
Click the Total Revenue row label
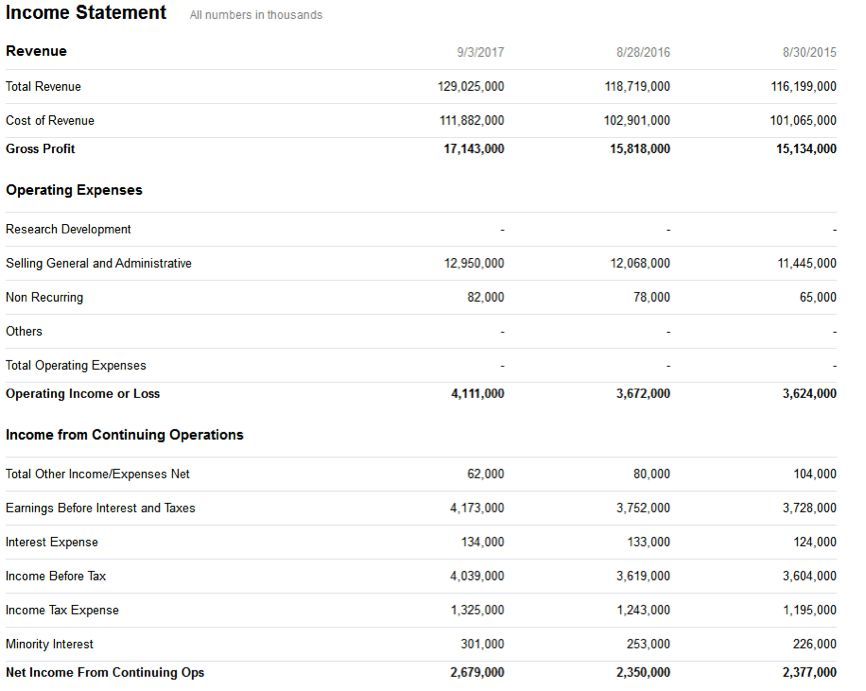point(43,86)
